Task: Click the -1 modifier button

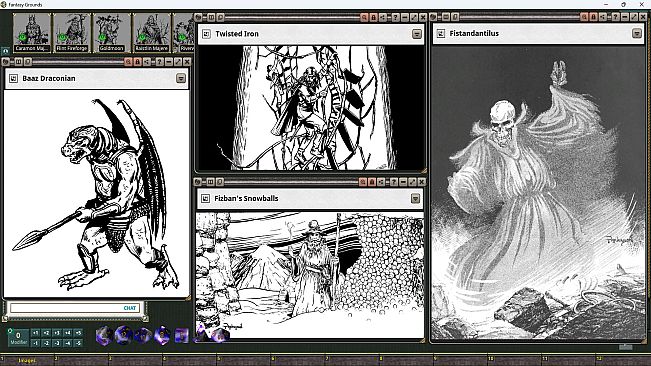Action: [35, 343]
